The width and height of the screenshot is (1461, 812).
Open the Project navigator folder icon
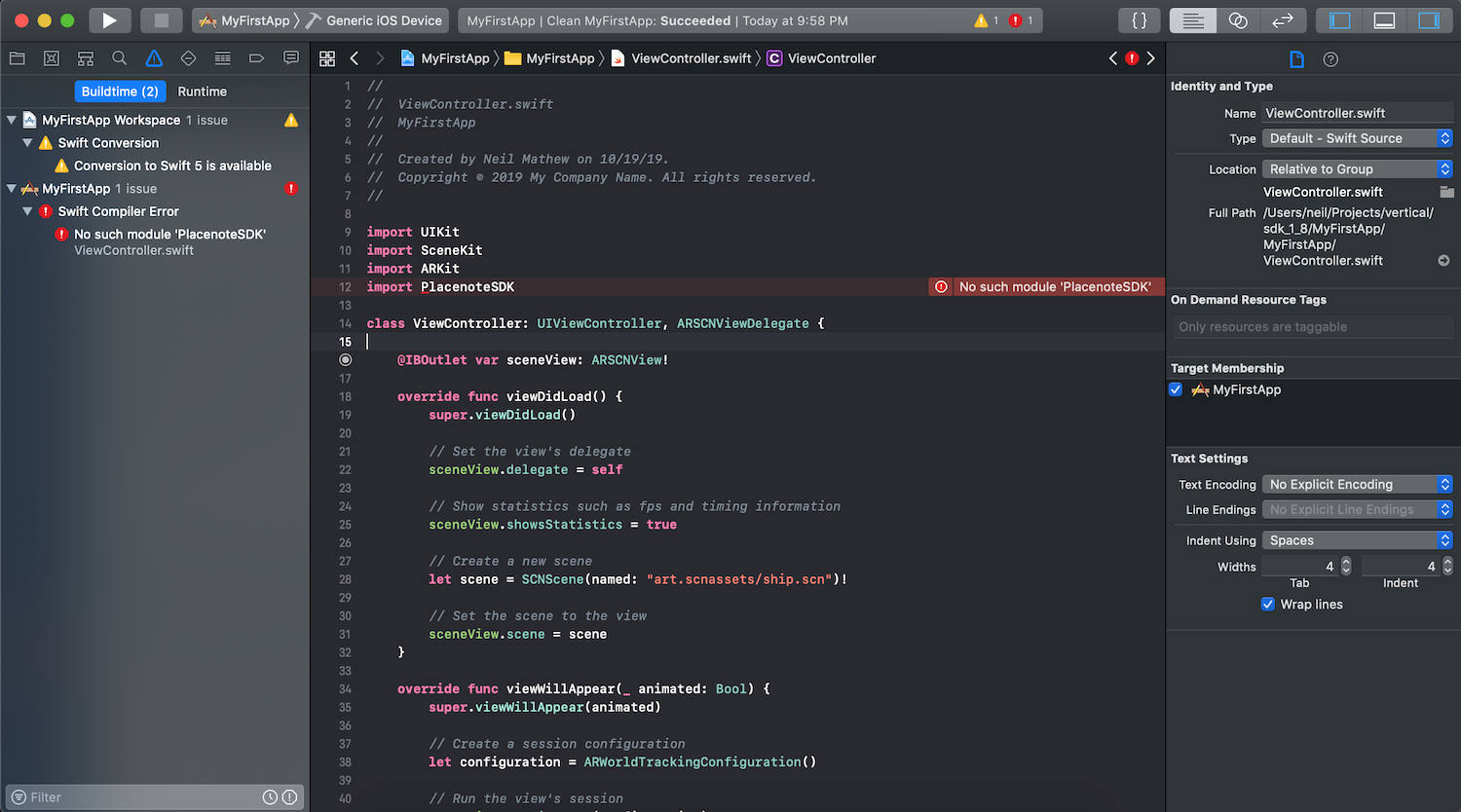point(17,58)
